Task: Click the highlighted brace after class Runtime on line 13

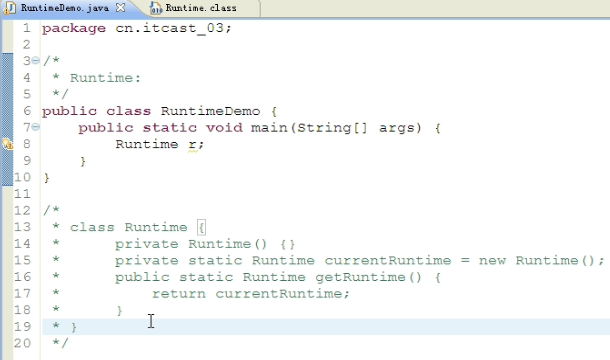Action: click(201, 227)
